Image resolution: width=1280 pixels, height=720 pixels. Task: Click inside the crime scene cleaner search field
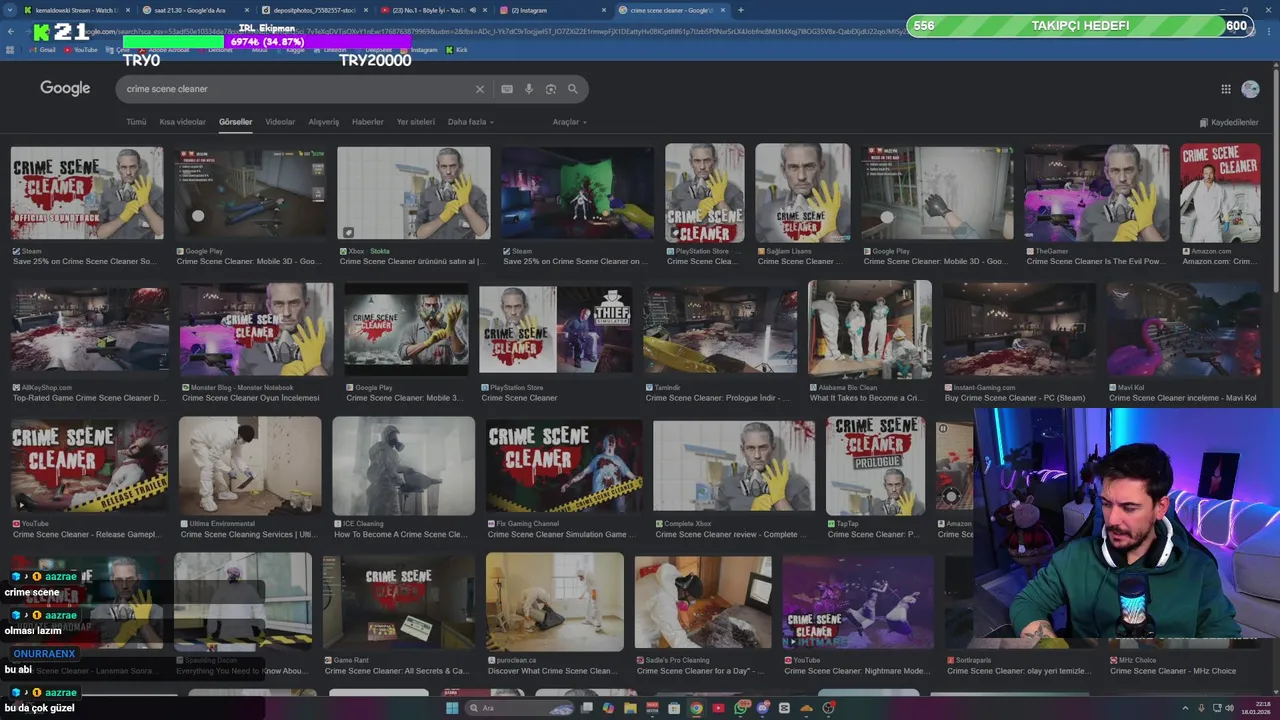click(295, 89)
